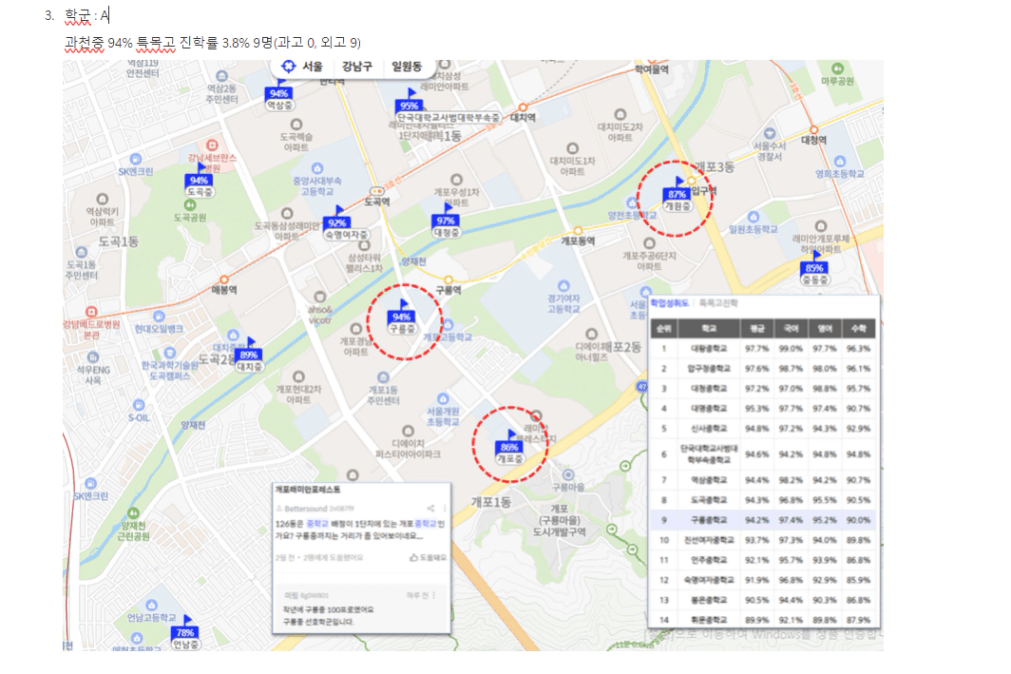Click the 개포1동 district label on map
Screen dimensions: 1011x674
click(x=490, y=501)
